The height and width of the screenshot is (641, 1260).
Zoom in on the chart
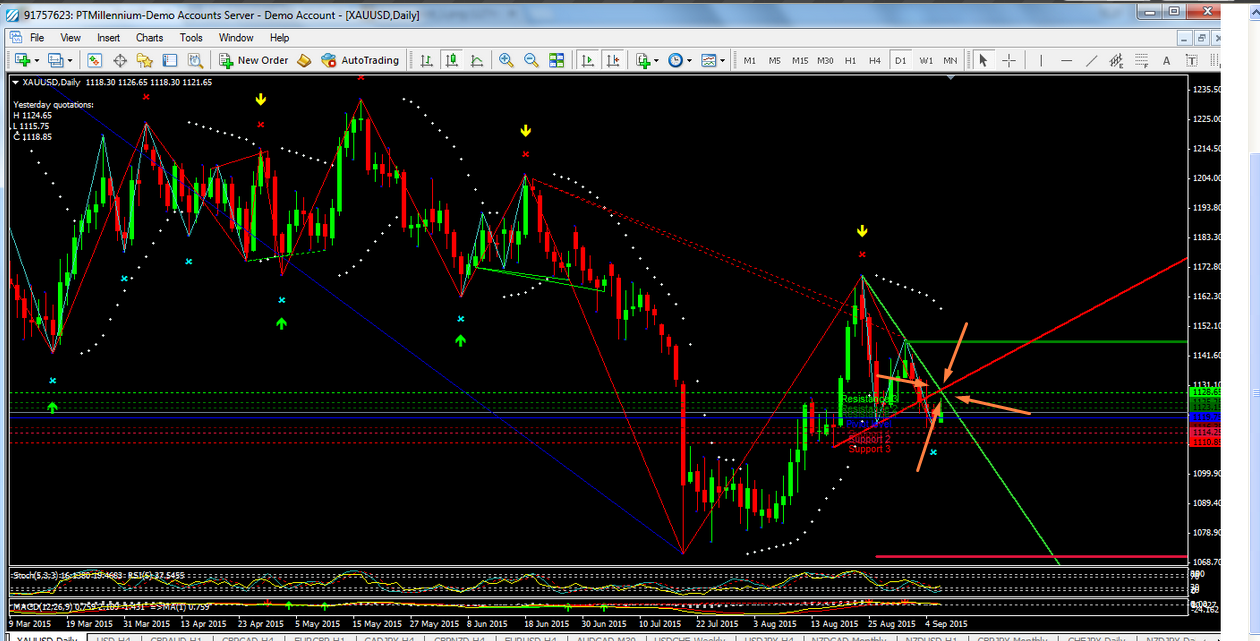(506, 60)
